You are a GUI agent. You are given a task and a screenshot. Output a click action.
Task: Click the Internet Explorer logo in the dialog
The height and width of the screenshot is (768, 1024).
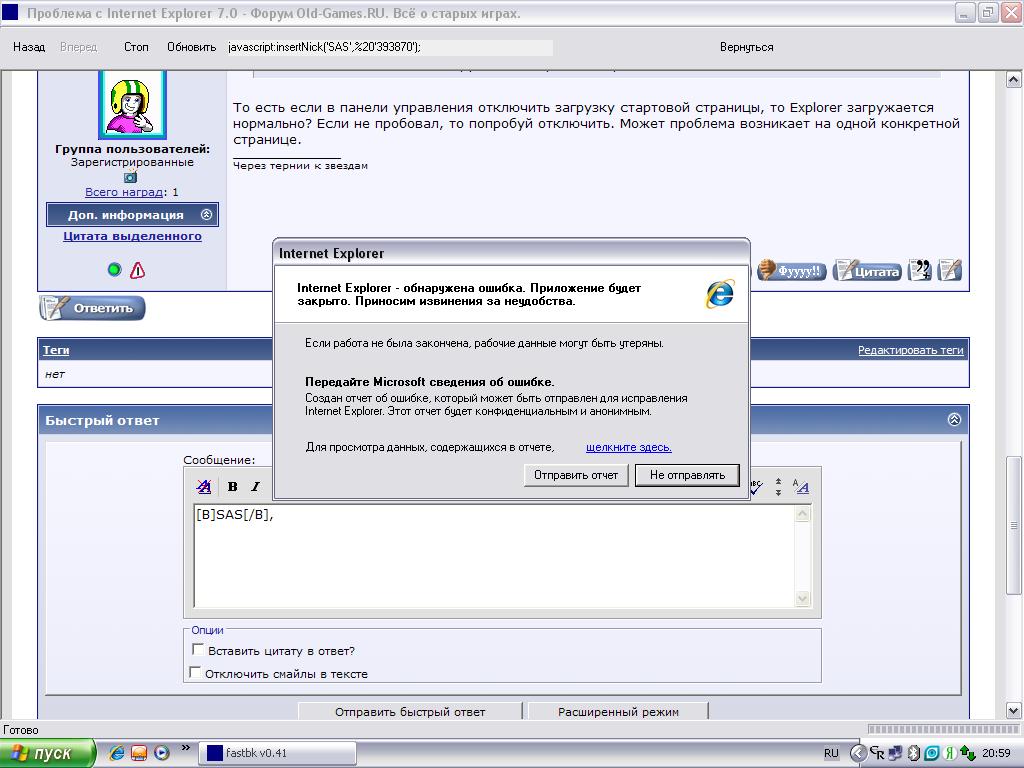[720, 295]
